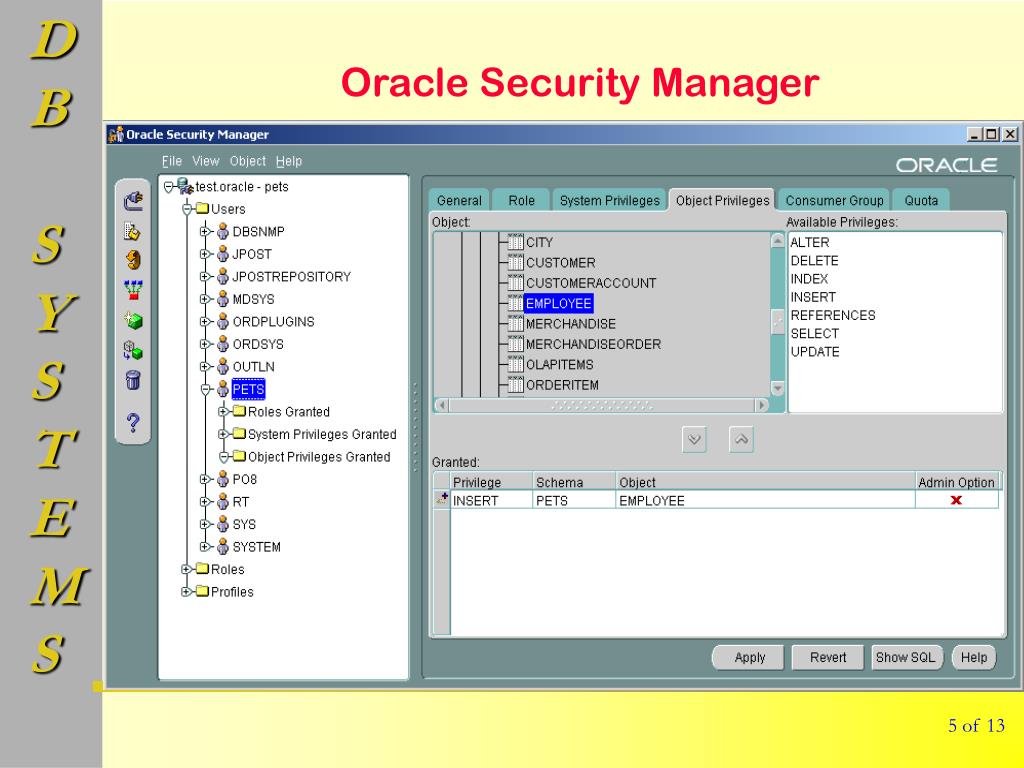The height and width of the screenshot is (768, 1024).
Task: Expand the ORDPLUGINS user node
Action: tap(204, 321)
